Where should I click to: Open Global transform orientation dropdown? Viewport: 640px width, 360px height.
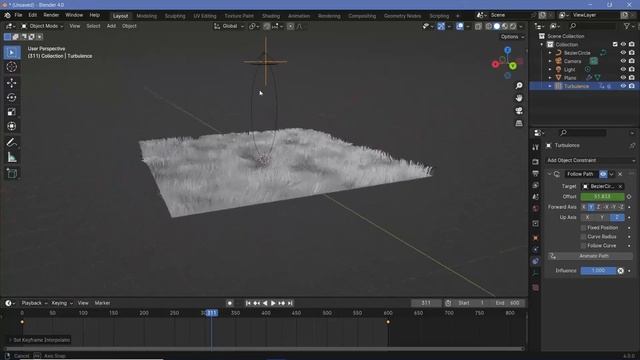(229, 26)
